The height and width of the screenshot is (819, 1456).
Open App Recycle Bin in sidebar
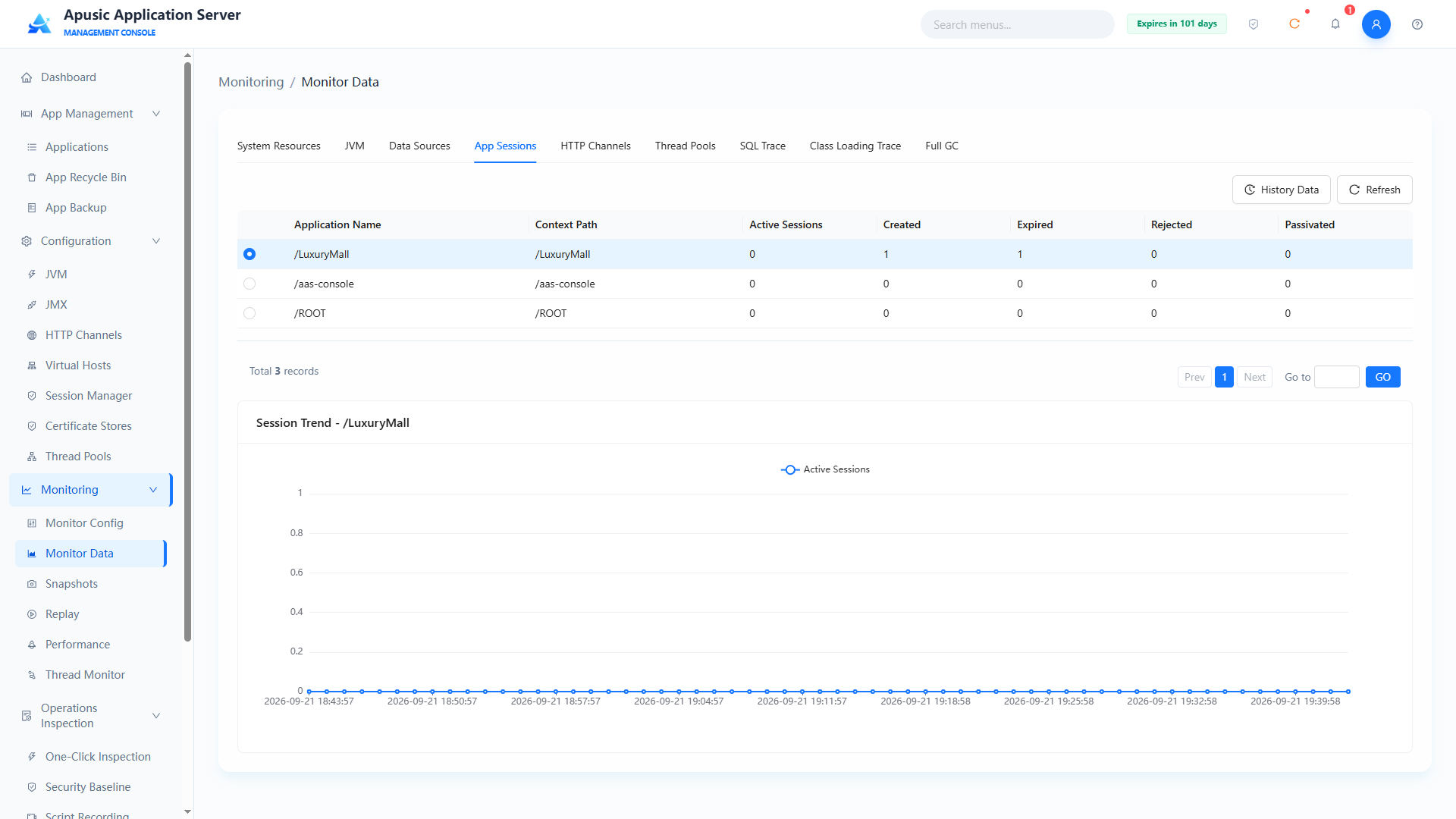tap(86, 177)
